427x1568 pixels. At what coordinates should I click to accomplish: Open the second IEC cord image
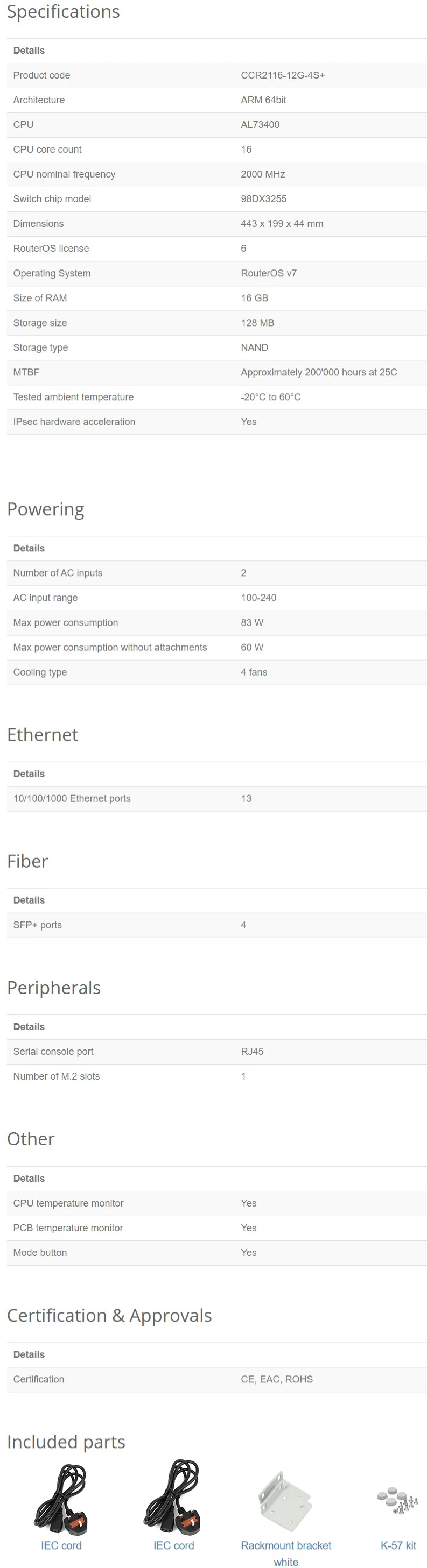173,1498
